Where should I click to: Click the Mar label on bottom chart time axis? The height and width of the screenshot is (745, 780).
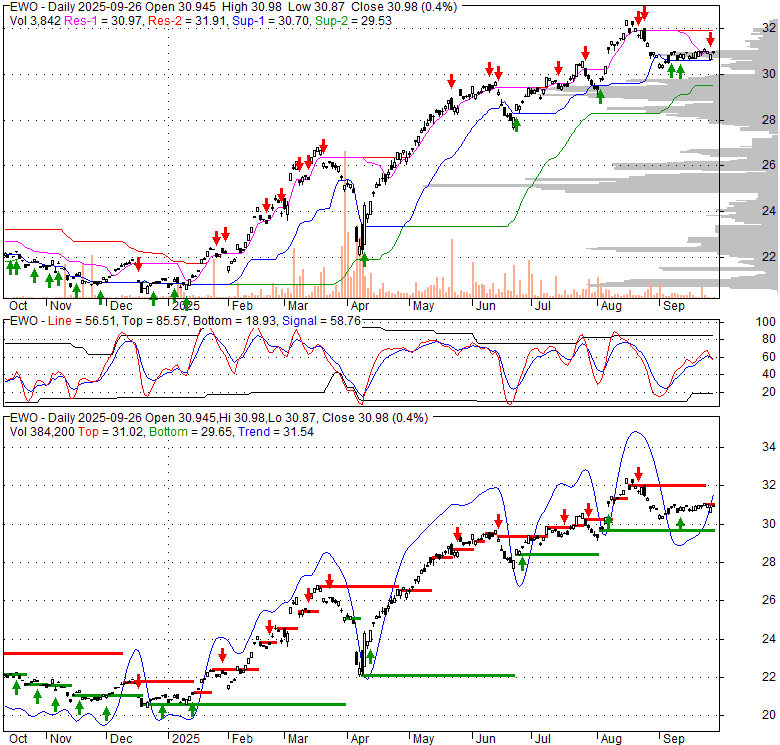[298, 739]
